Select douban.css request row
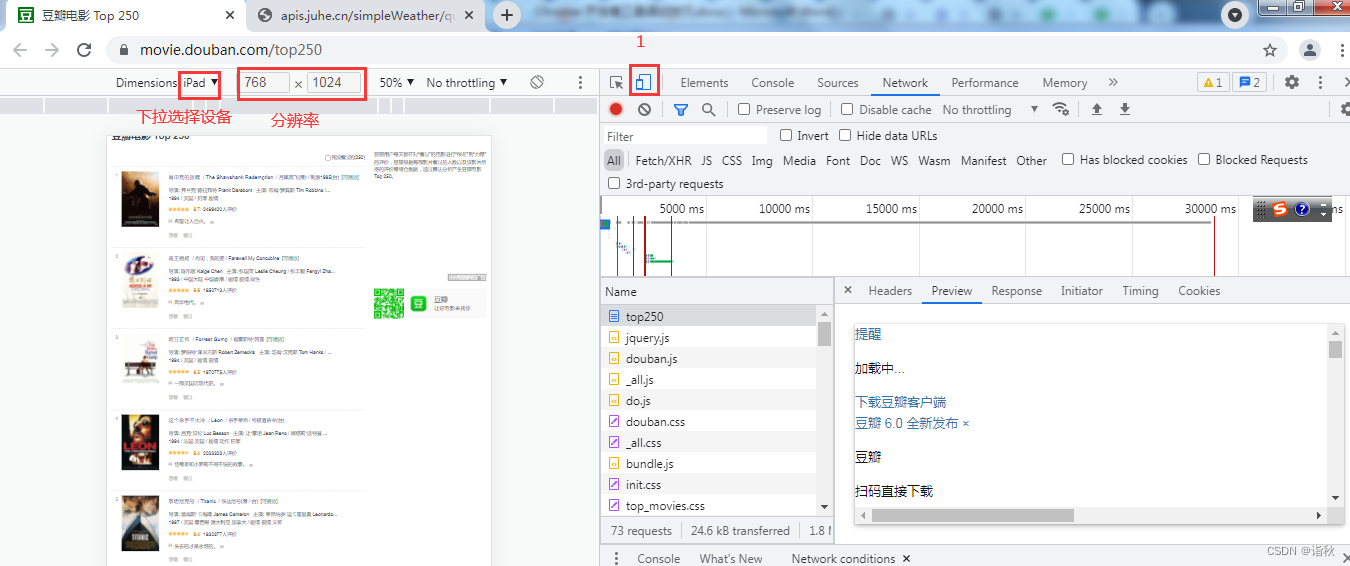 (x=709, y=422)
